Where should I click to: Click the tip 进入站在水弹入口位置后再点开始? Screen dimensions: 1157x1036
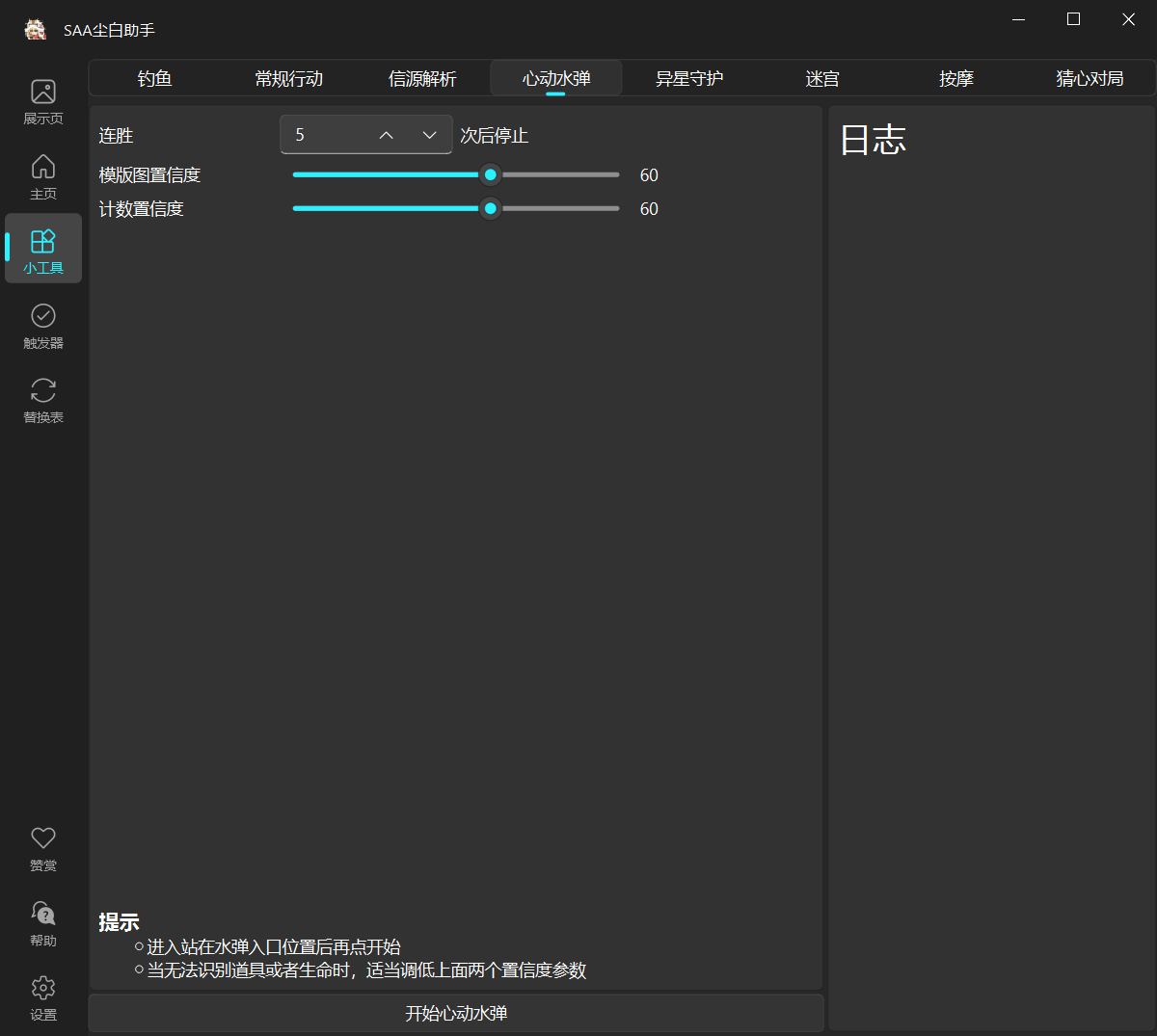point(274,947)
